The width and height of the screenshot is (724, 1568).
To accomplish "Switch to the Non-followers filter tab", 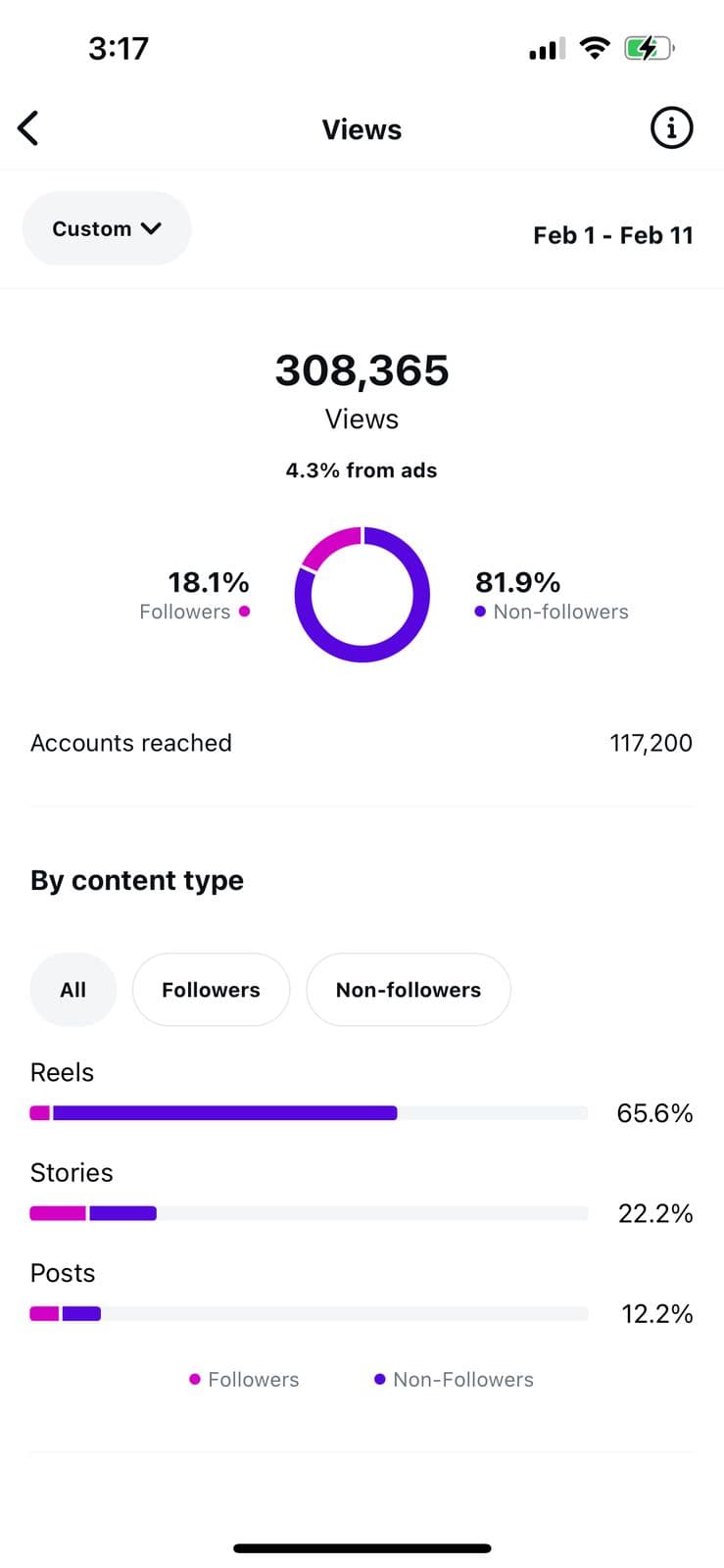I will [x=409, y=990].
